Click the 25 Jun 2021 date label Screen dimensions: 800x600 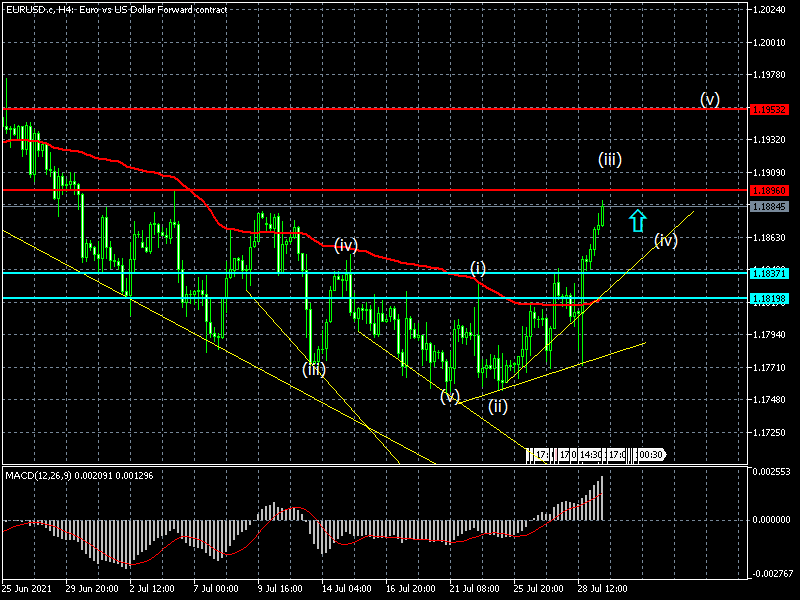27,589
